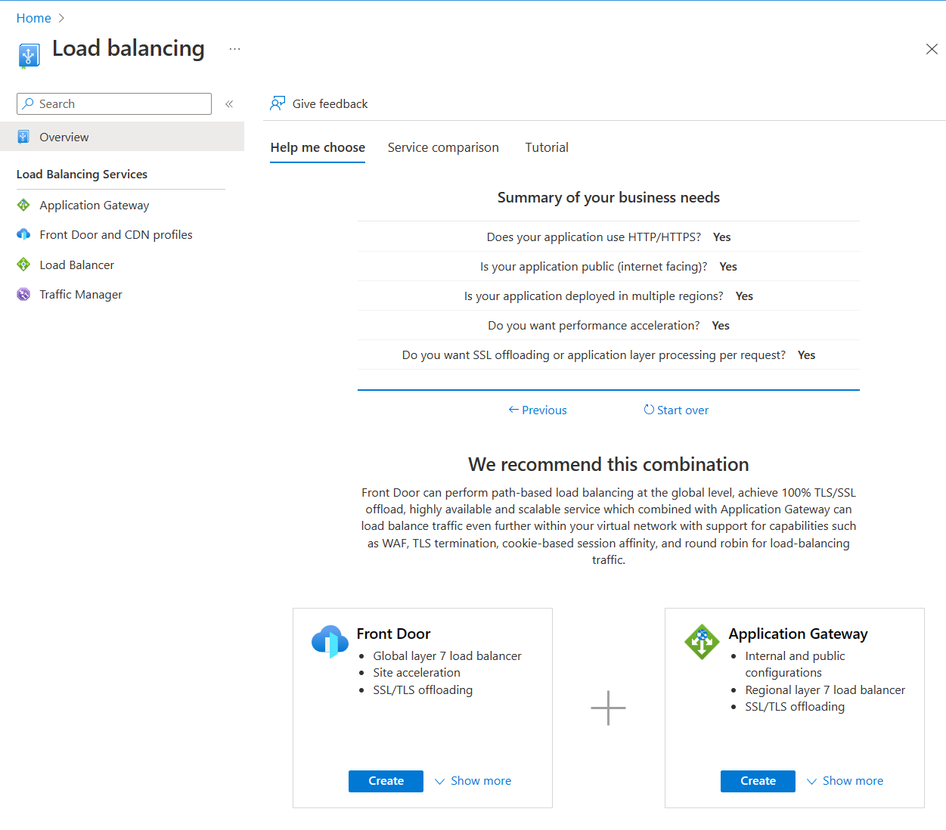Click the Front Door card title
The image size is (946, 830).
[393, 634]
